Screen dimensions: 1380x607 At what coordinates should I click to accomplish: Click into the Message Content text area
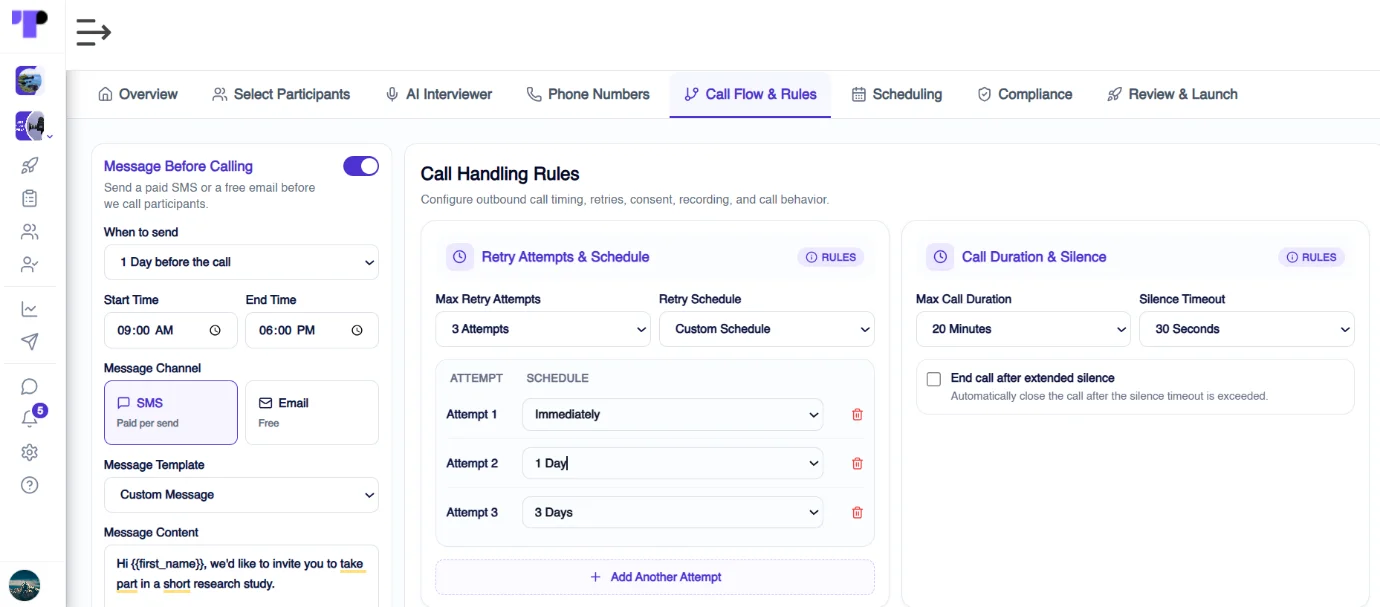tap(241, 576)
